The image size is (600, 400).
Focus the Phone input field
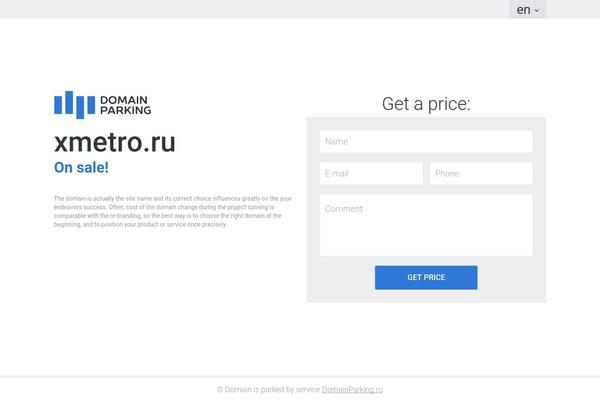coord(481,173)
